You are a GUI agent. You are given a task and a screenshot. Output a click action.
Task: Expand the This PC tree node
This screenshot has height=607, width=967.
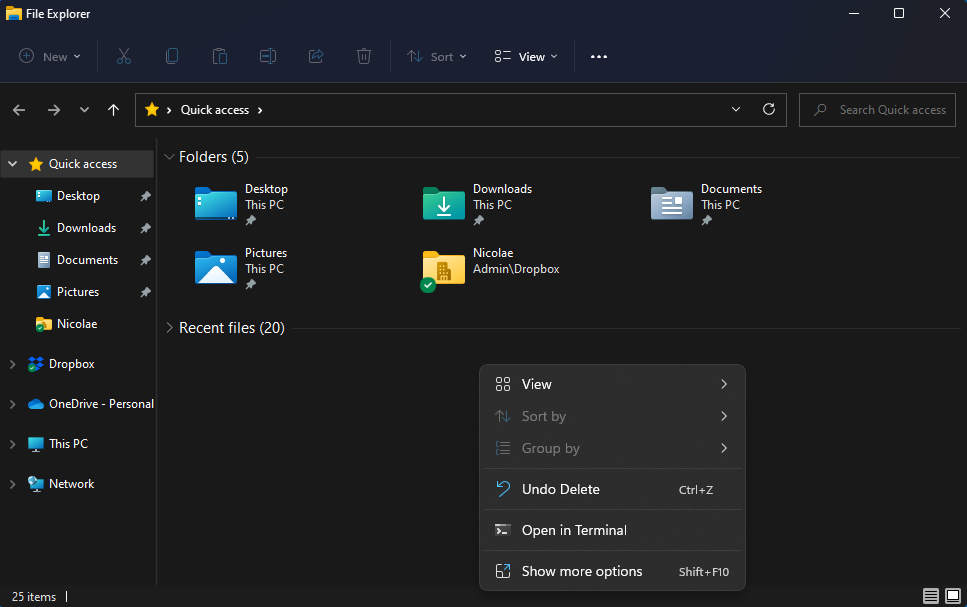(12, 444)
